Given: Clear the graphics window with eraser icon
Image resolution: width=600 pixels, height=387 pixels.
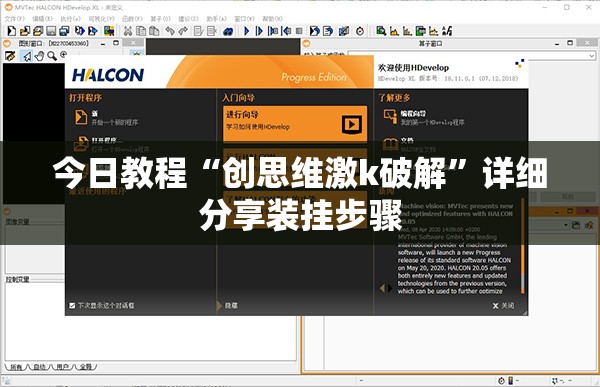Looking at the screenshot, I should [x=10, y=56].
